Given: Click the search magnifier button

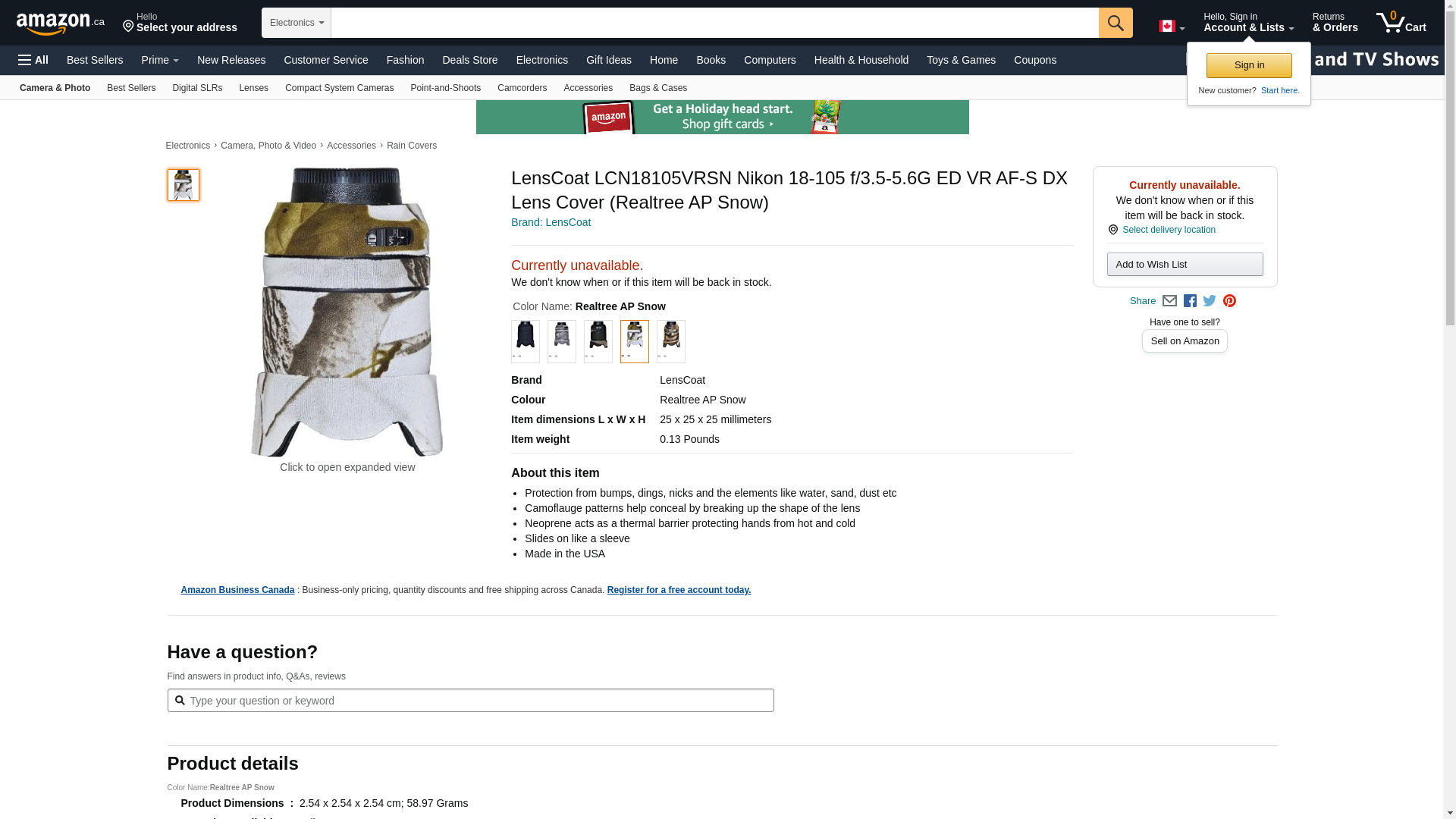Looking at the screenshot, I should [x=1115, y=23].
